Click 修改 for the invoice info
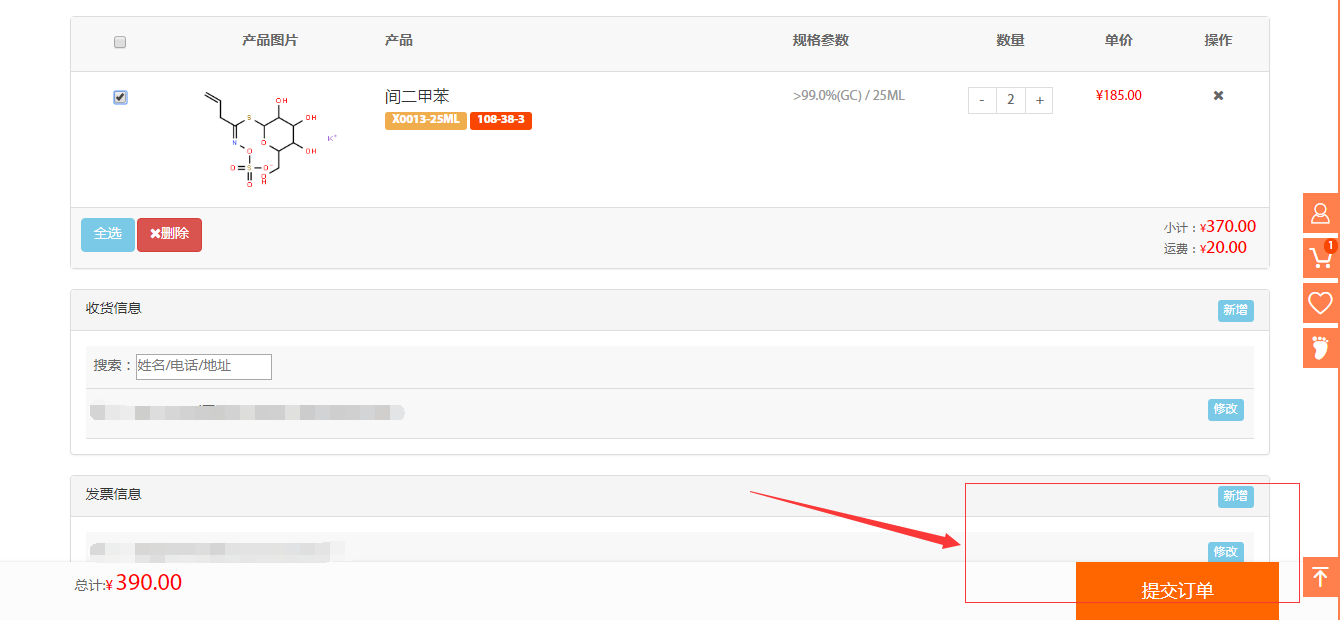 (x=1225, y=551)
